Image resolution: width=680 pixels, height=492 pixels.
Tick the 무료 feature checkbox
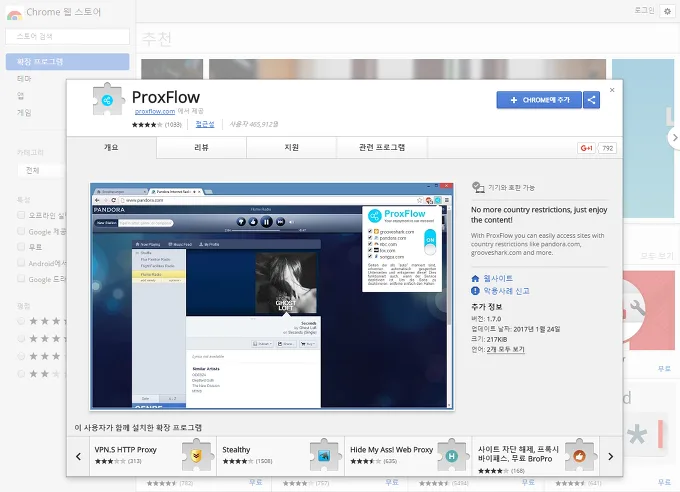(21, 247)
